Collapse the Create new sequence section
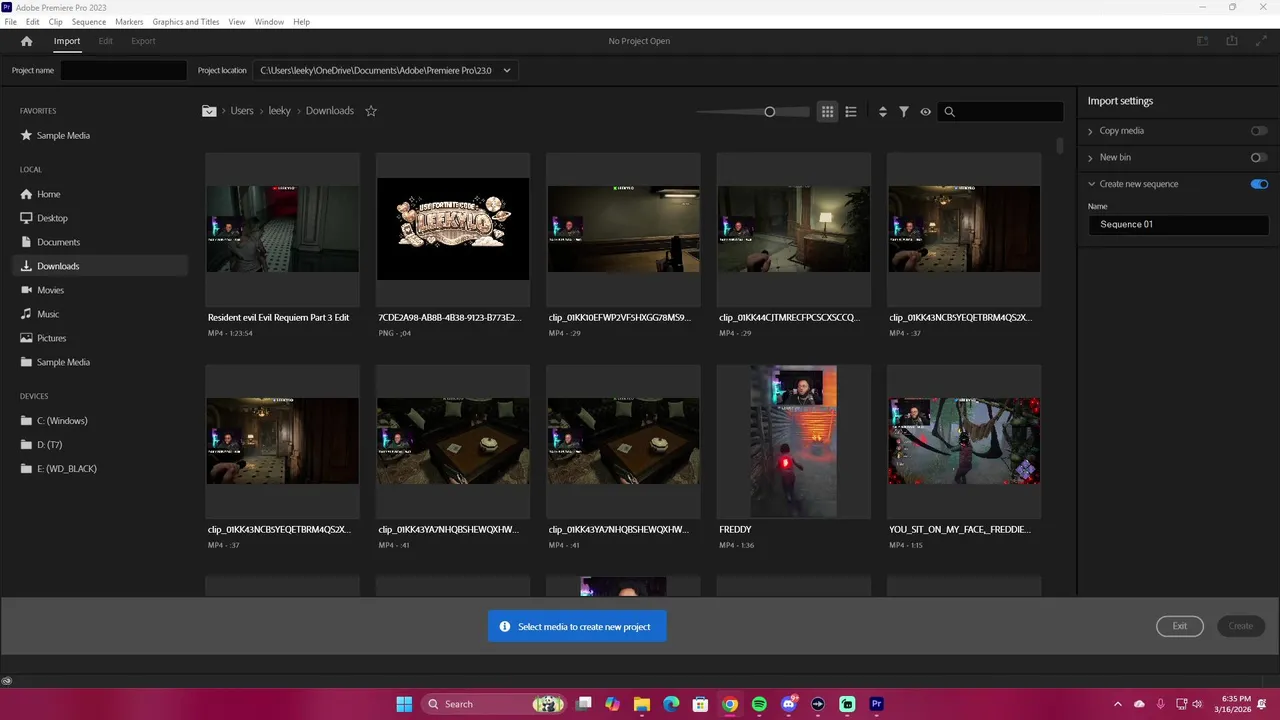The width and height of the screenshot is (1280, 720). (x=1091, y=184)
